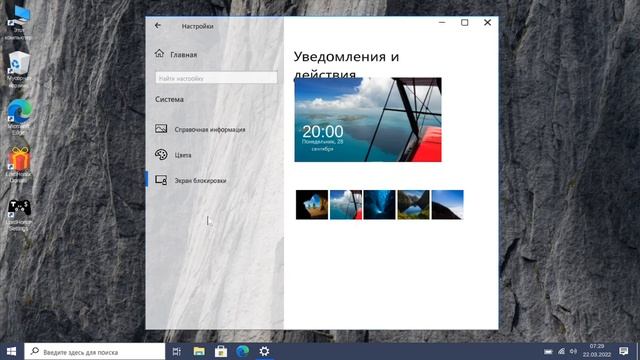Select the gift box desktop shortcut
Screen dimensions: 640x360
[x=19, y=164]
